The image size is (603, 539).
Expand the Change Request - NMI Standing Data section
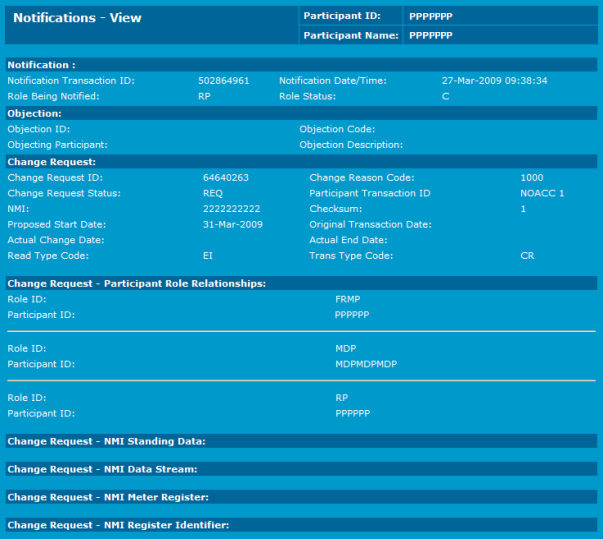106,441
